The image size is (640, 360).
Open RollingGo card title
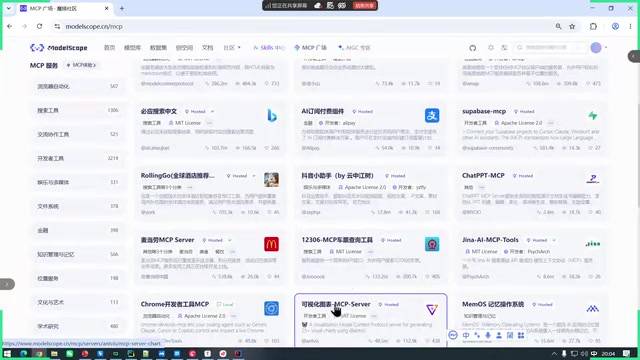tap(178, 176)
